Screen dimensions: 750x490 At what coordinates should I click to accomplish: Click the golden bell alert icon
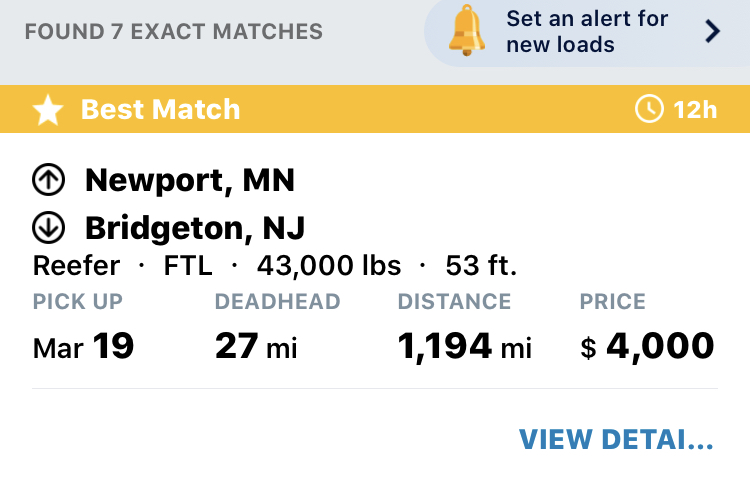click(x=467, y=31)
